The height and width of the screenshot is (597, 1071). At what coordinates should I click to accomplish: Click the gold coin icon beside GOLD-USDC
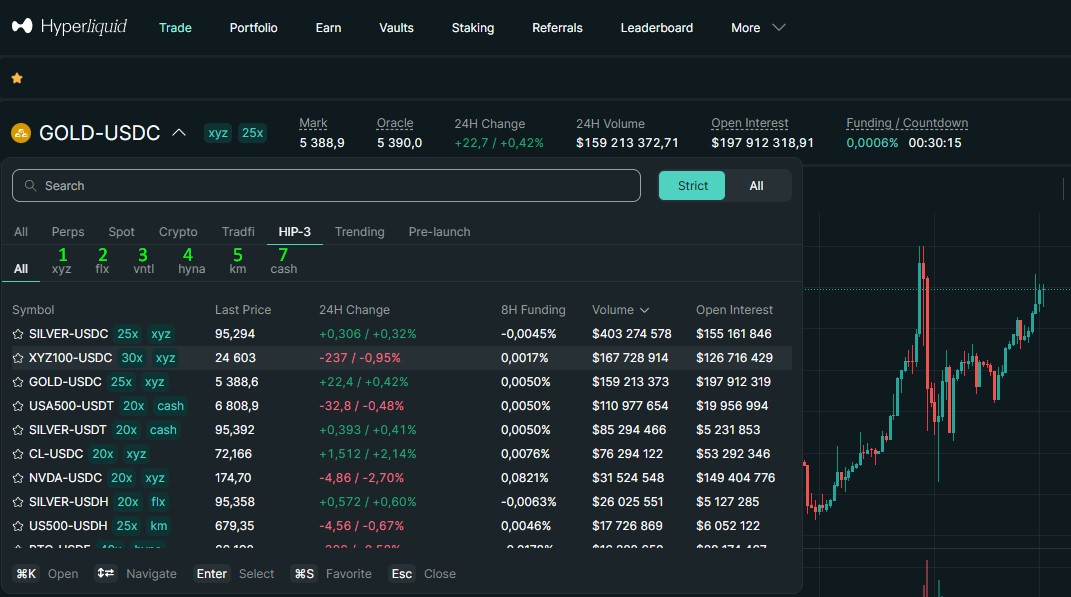pyautogui.click(x=21, y=133)
